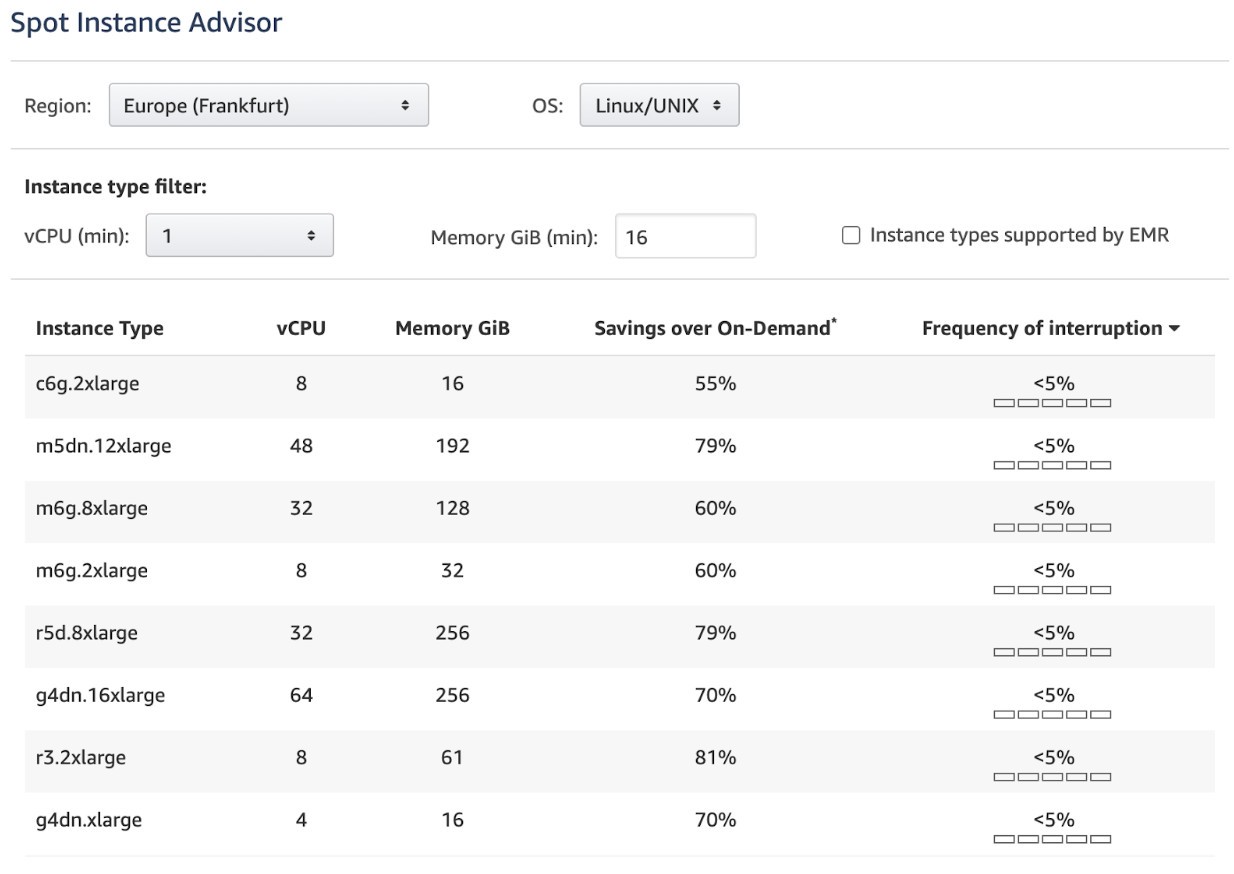Click 128 memory value for m6g.8xlarge
The image size is (1234, 874).
click(452, 508)
